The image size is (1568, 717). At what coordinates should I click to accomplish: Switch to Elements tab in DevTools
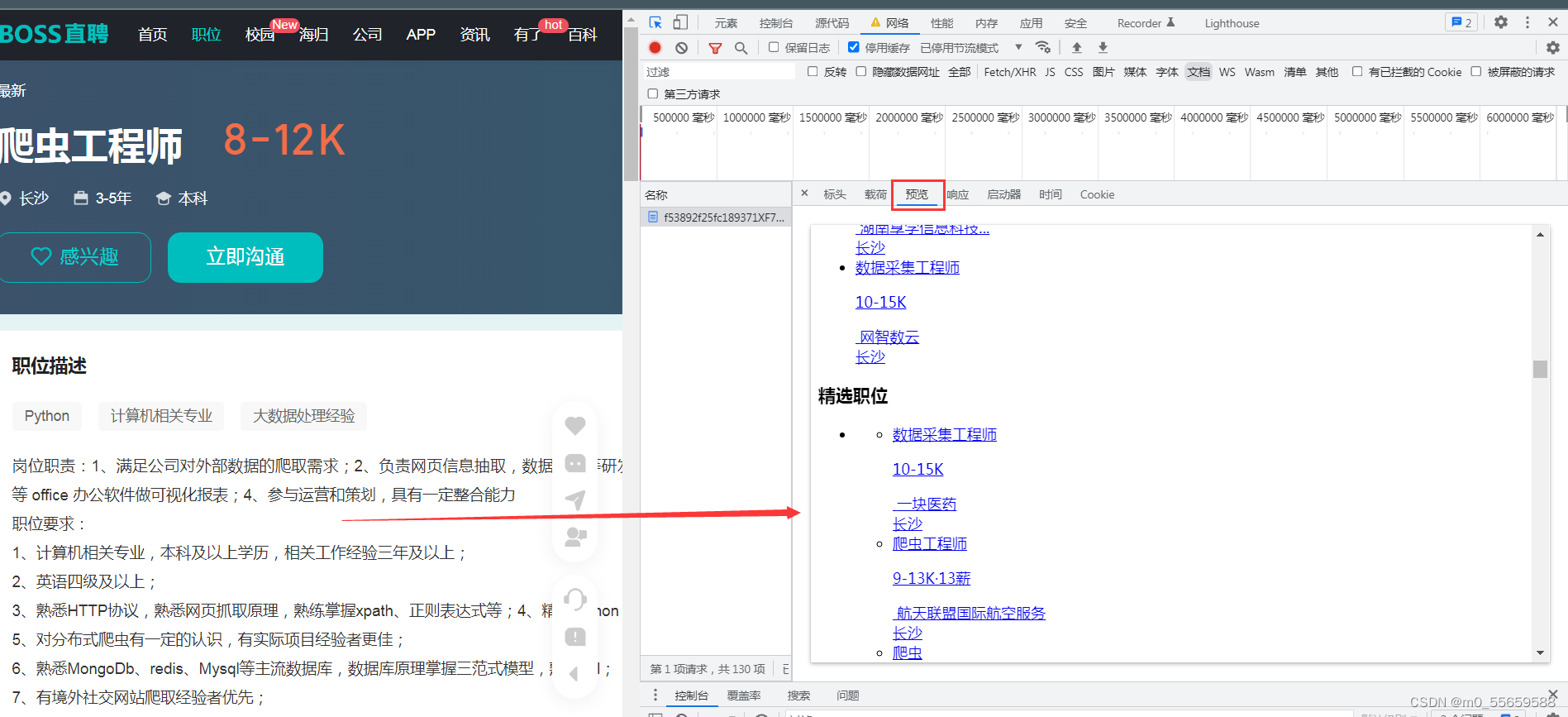pyautogui.click(x=727, y=23)
